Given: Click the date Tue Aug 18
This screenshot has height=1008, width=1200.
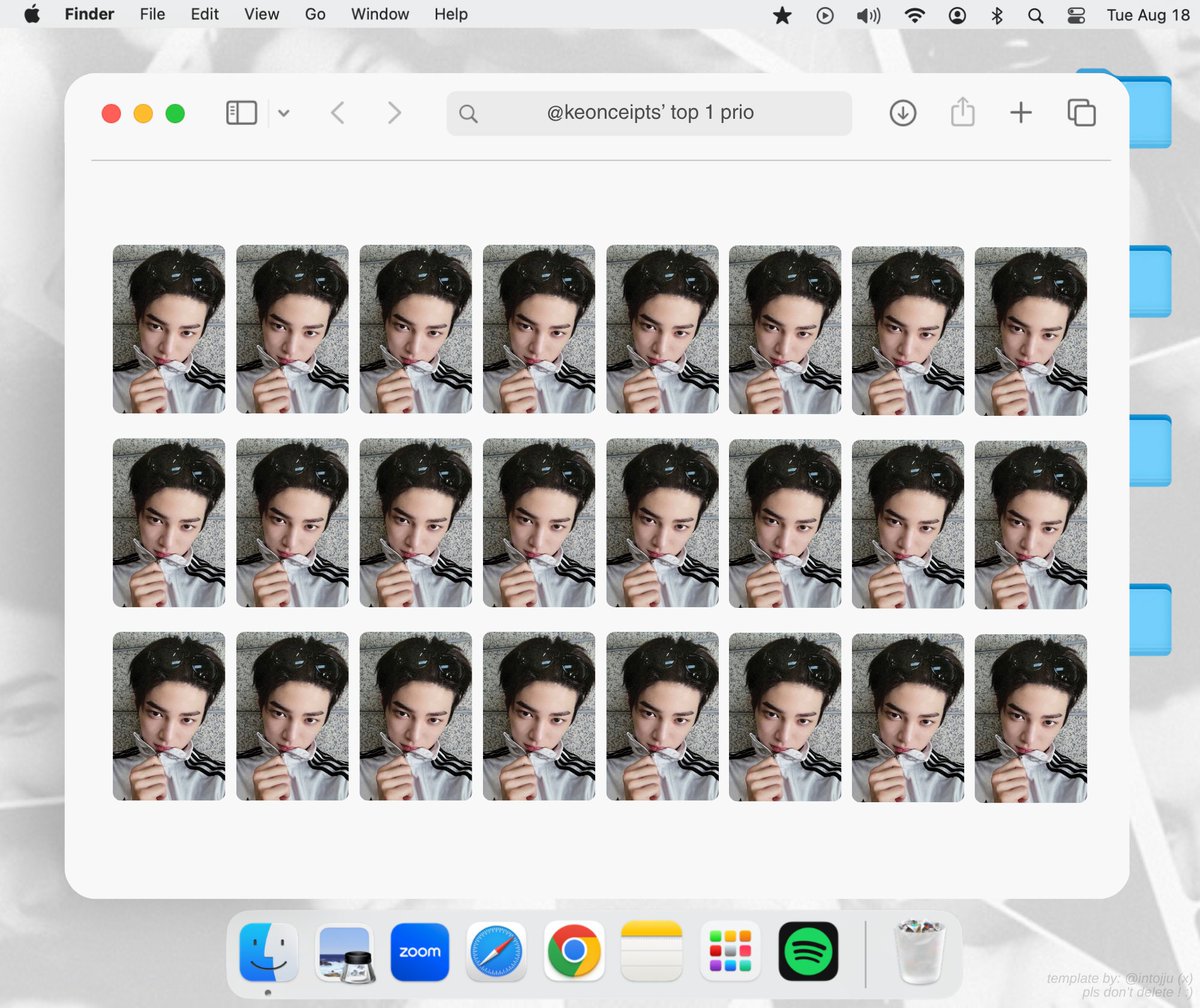Looking at the screenshot, I should pos(1148,15).
